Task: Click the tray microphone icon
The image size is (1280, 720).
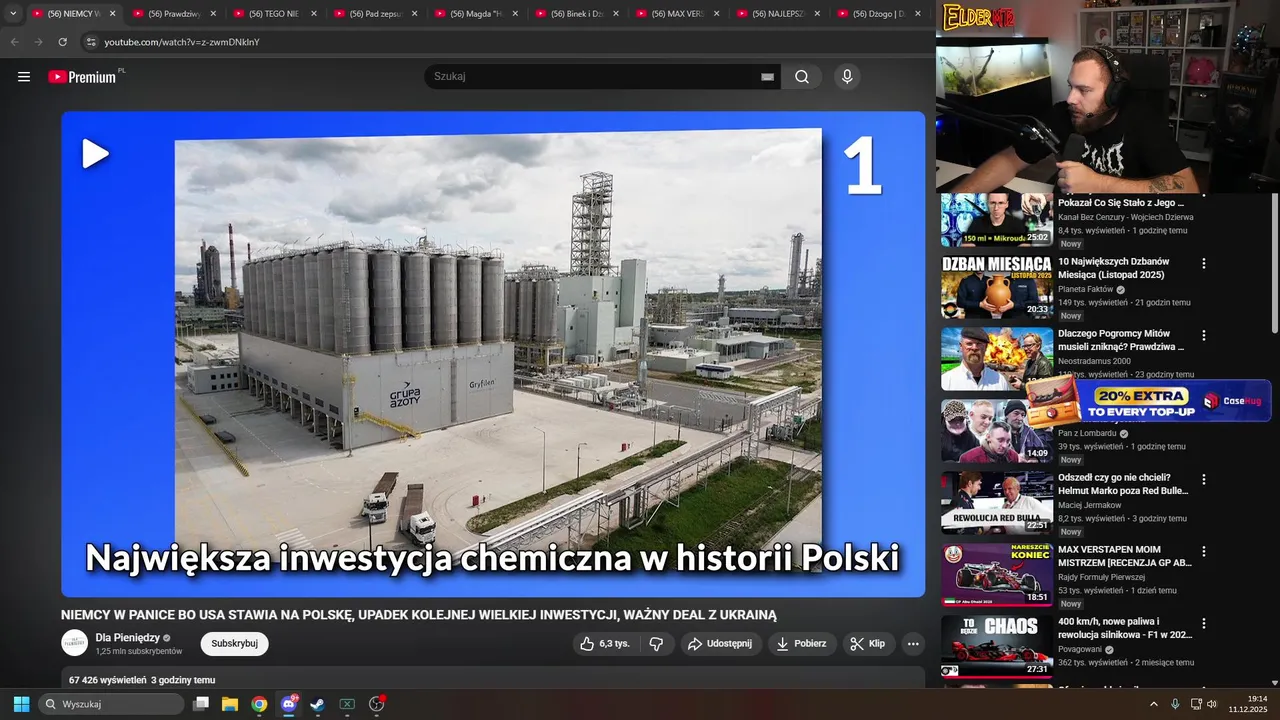Action: coord(1175,704)
